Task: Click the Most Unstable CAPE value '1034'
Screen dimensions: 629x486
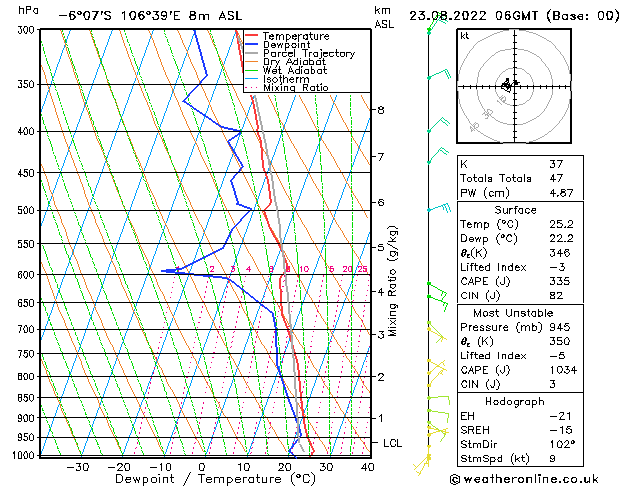Action: click(563, 370)
